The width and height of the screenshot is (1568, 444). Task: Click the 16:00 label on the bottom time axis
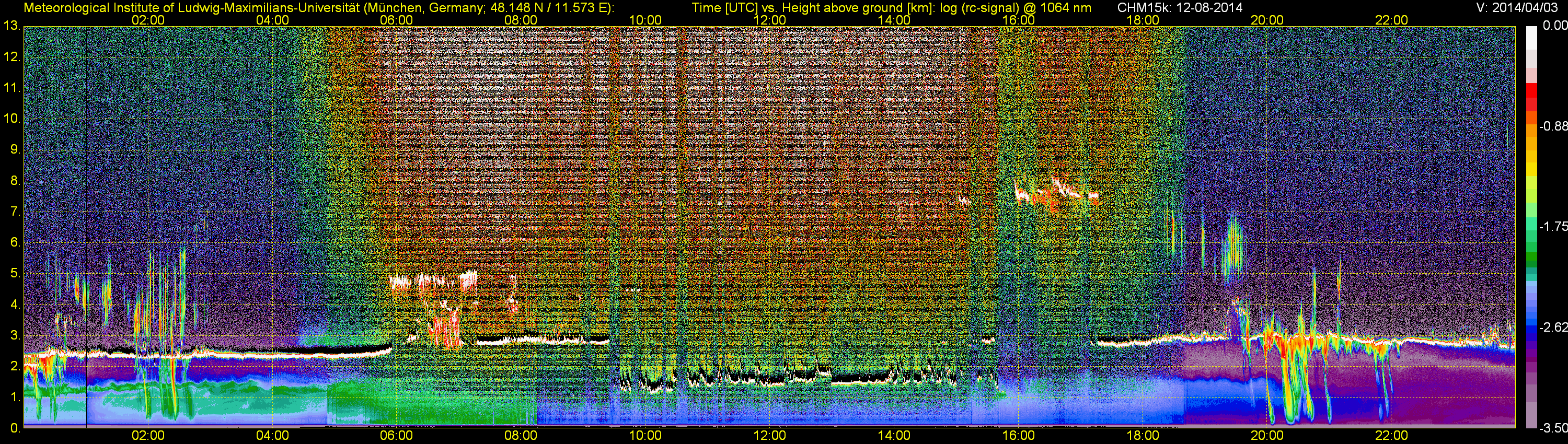1018,436
